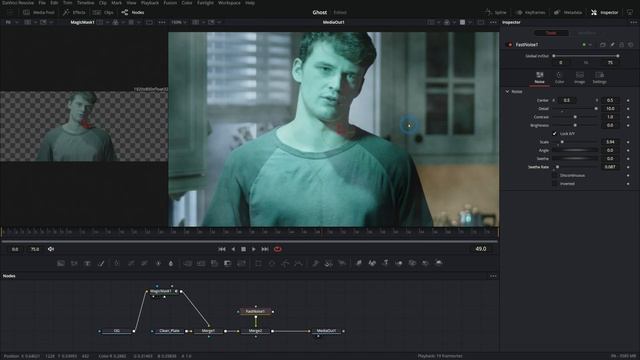Add a Background node from the toolbar
Image resolution: width=640 pixels, height=360 pixels.
[61, 263]
